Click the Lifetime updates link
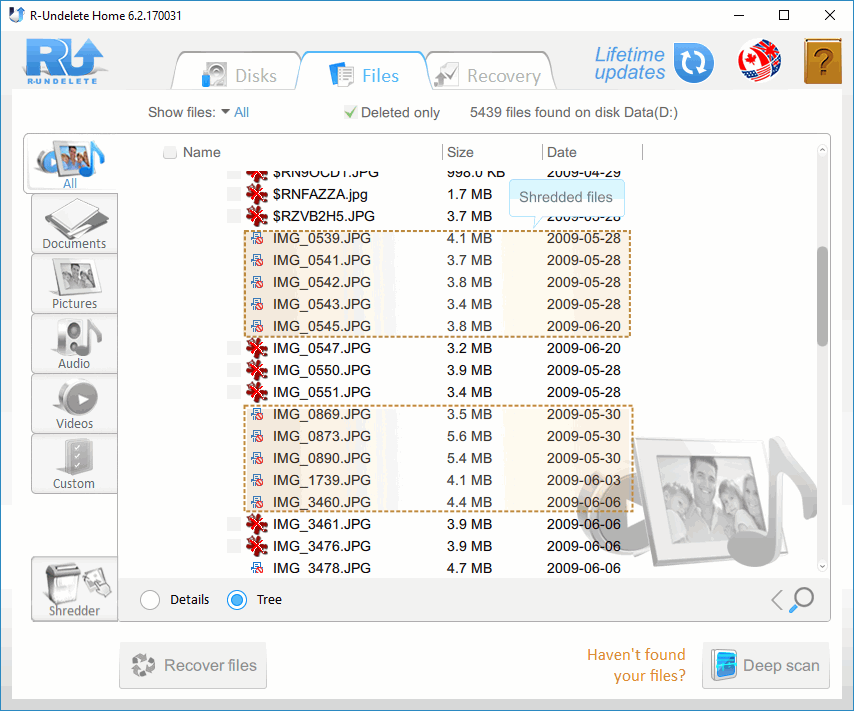This screenshot has height=711, width=854. click(630, 63)
